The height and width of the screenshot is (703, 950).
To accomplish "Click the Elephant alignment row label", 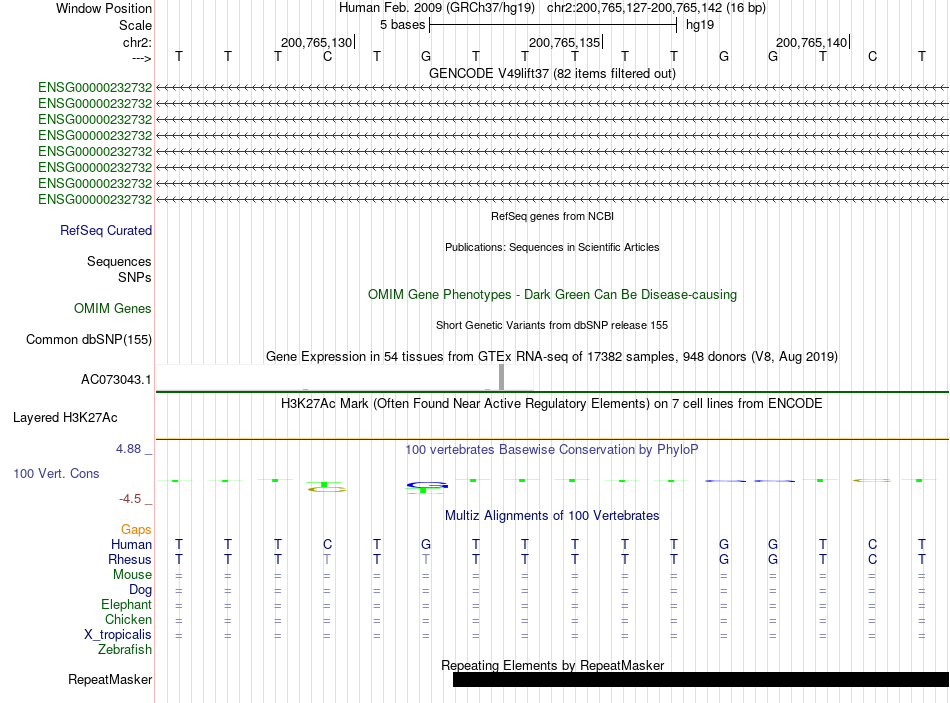I will coord(126,604).
